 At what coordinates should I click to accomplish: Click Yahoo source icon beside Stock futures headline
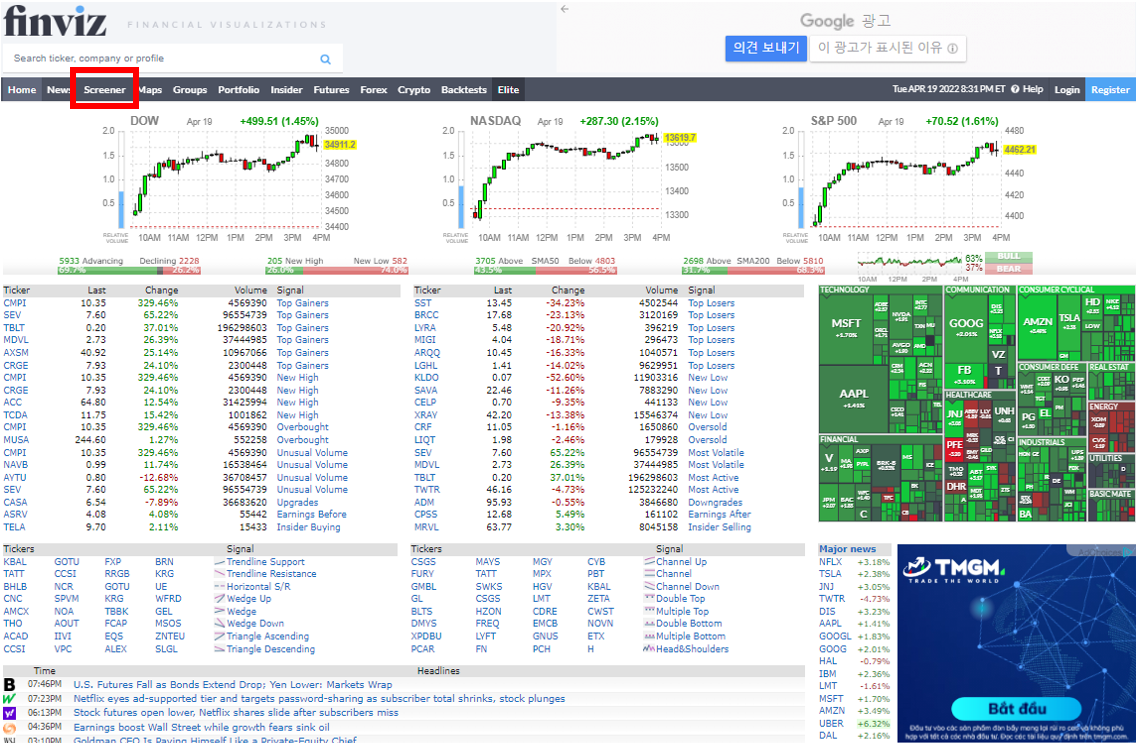pos(9,713)
